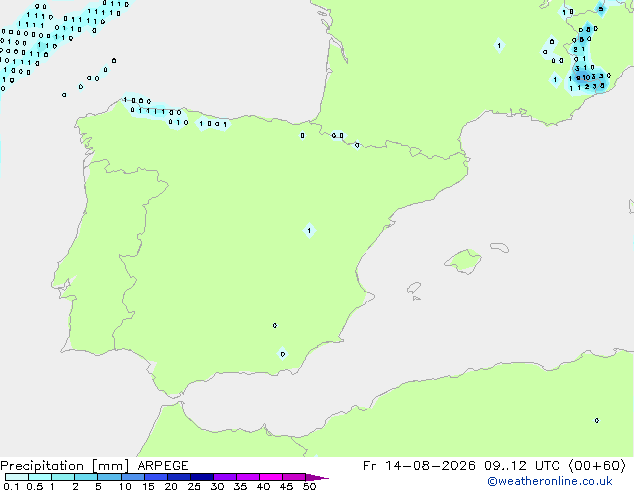
Task: Click the 'ARPEGE' model name label
Action: [x=163, y=466]
